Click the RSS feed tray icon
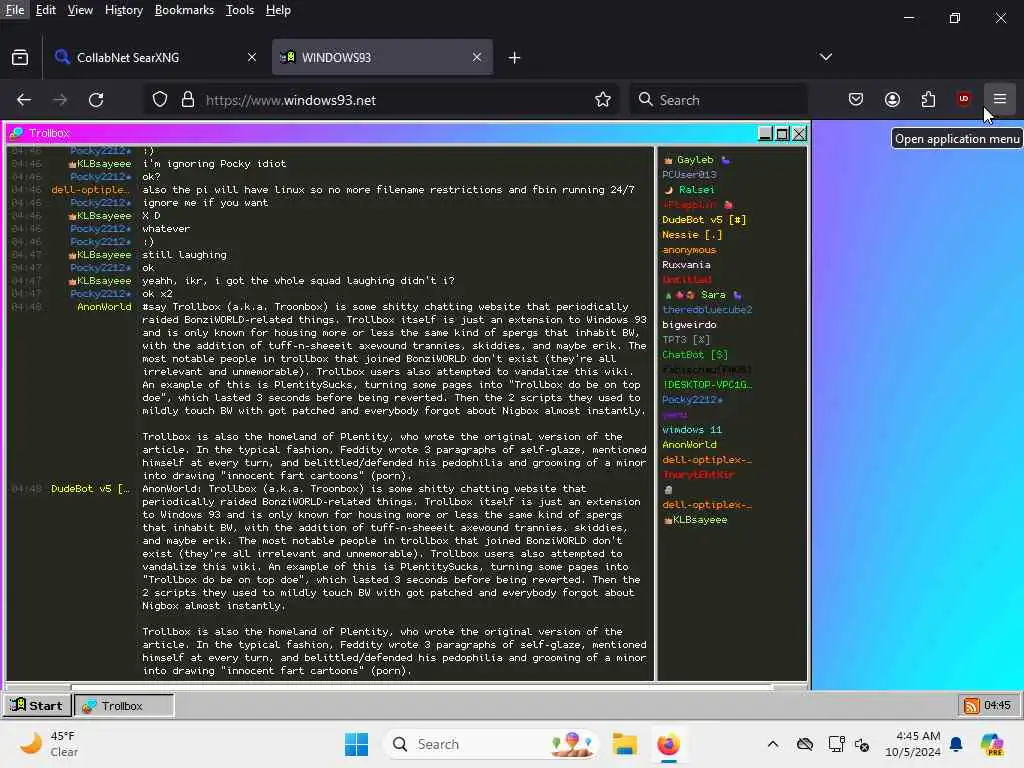This screenshot has width=1024, height=768. coord(971,705)
